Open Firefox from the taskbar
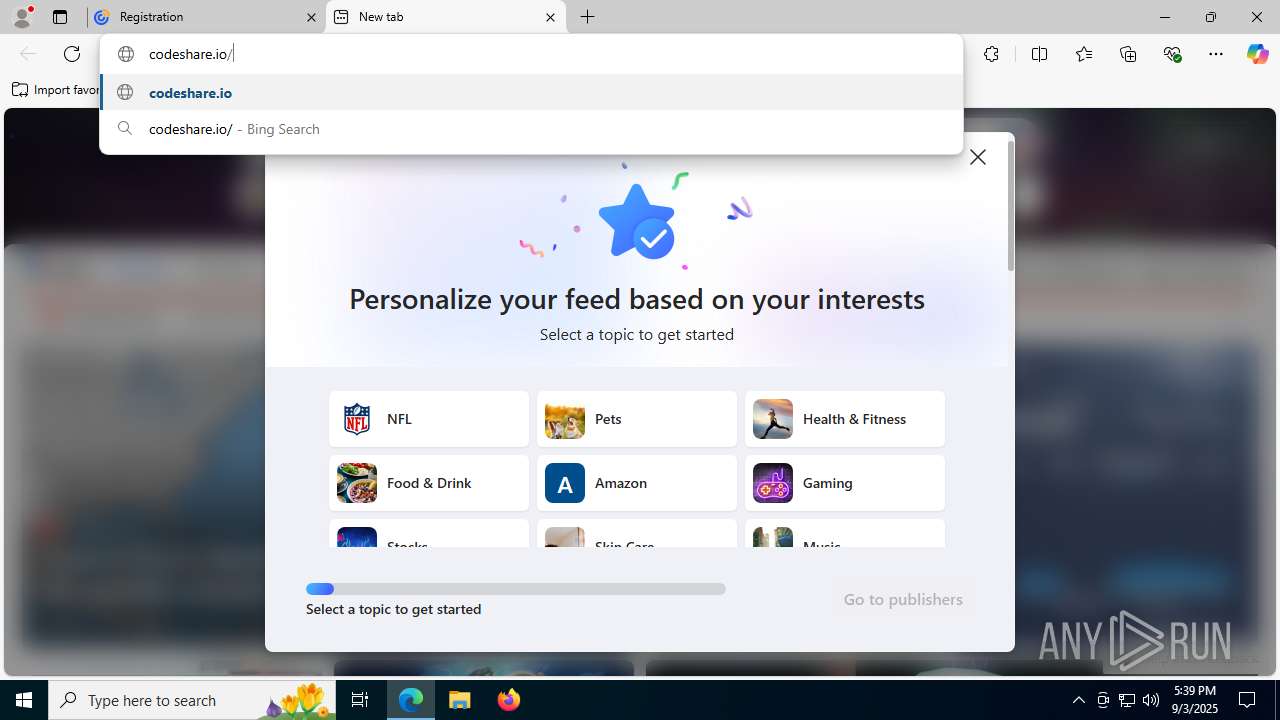The image size is (1280, 720). click(509, 700)
